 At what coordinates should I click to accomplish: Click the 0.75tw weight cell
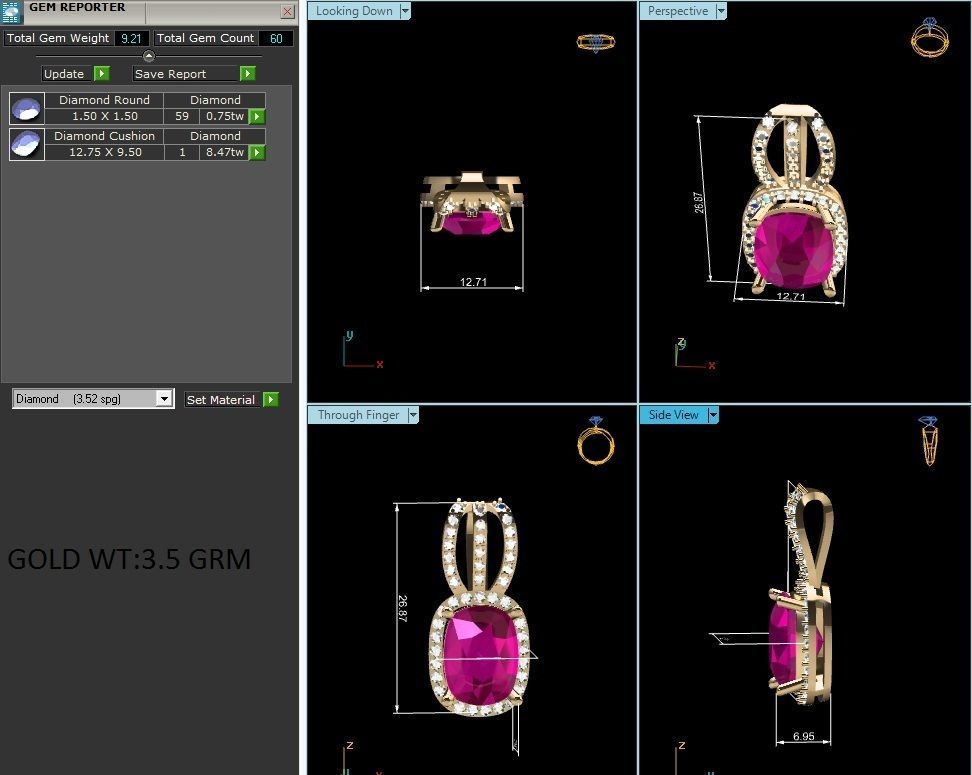(224, 117)
